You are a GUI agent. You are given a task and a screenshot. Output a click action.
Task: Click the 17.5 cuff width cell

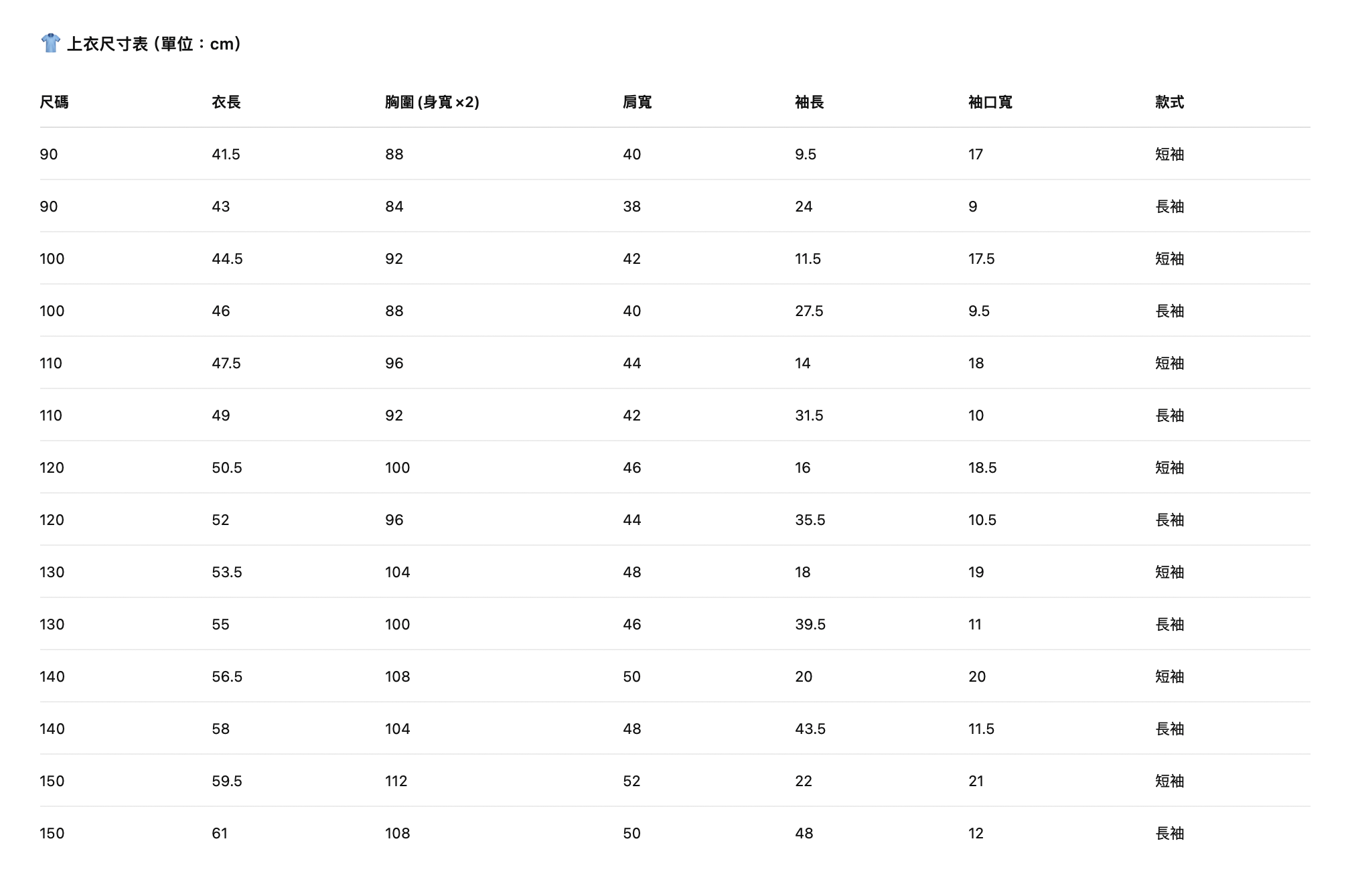981,259
